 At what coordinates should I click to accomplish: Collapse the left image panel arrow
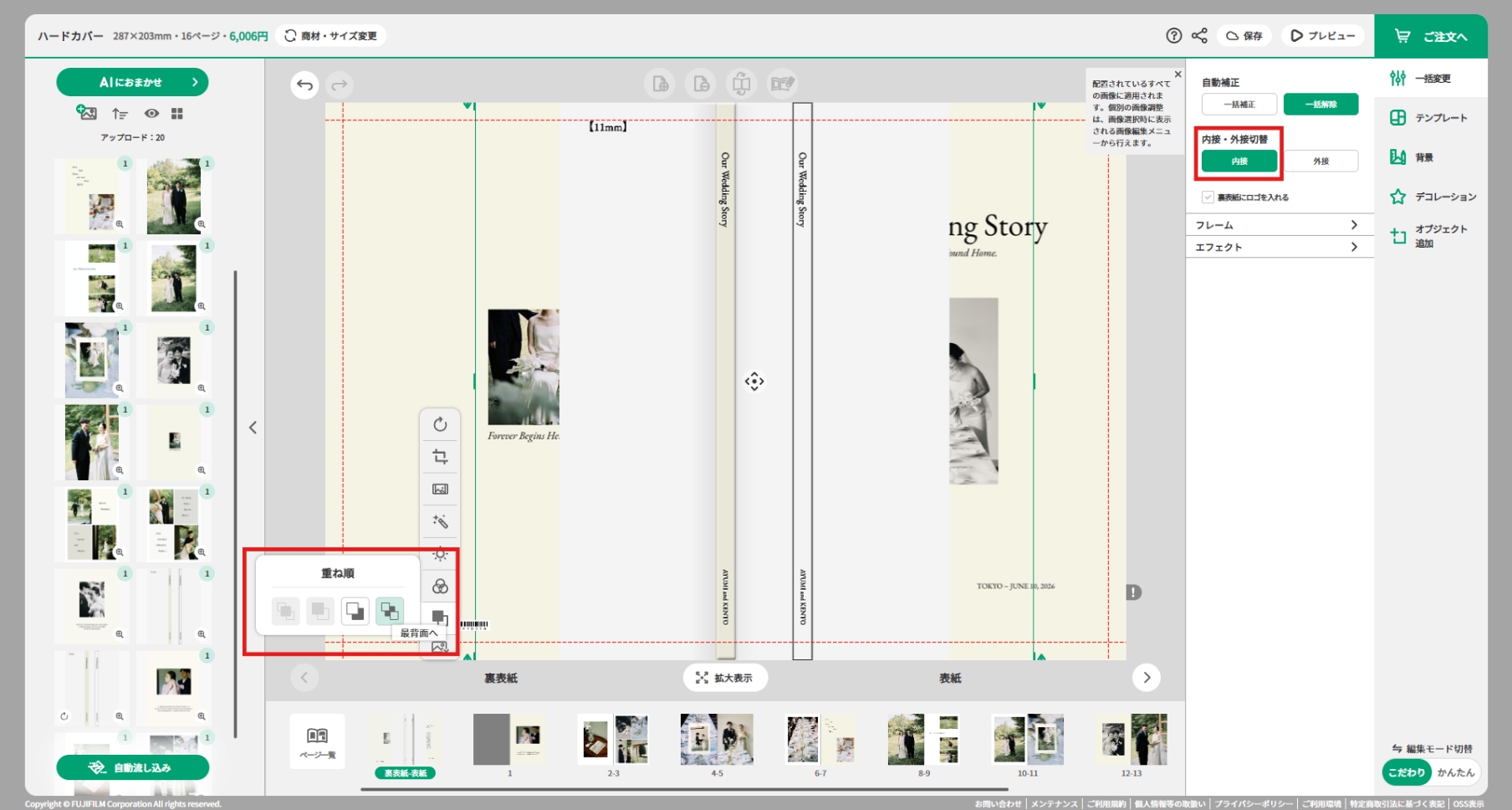tap(253, 428)
